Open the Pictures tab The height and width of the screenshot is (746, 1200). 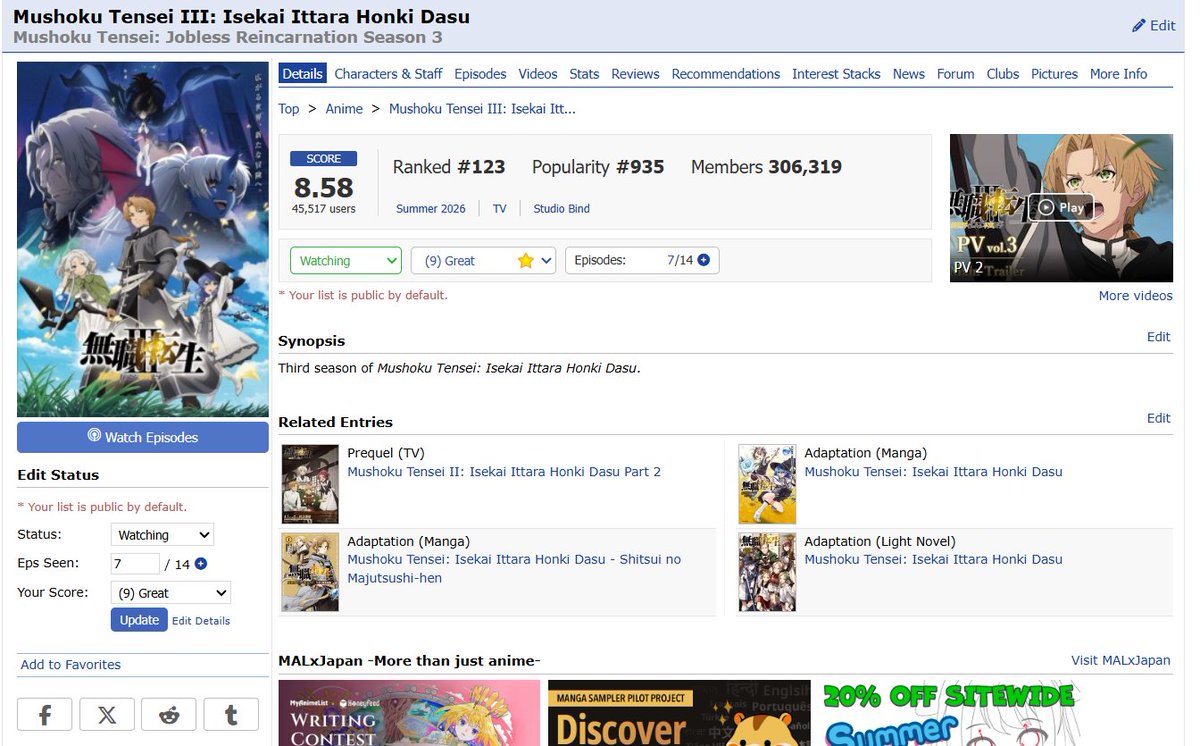pos(1054,74)
